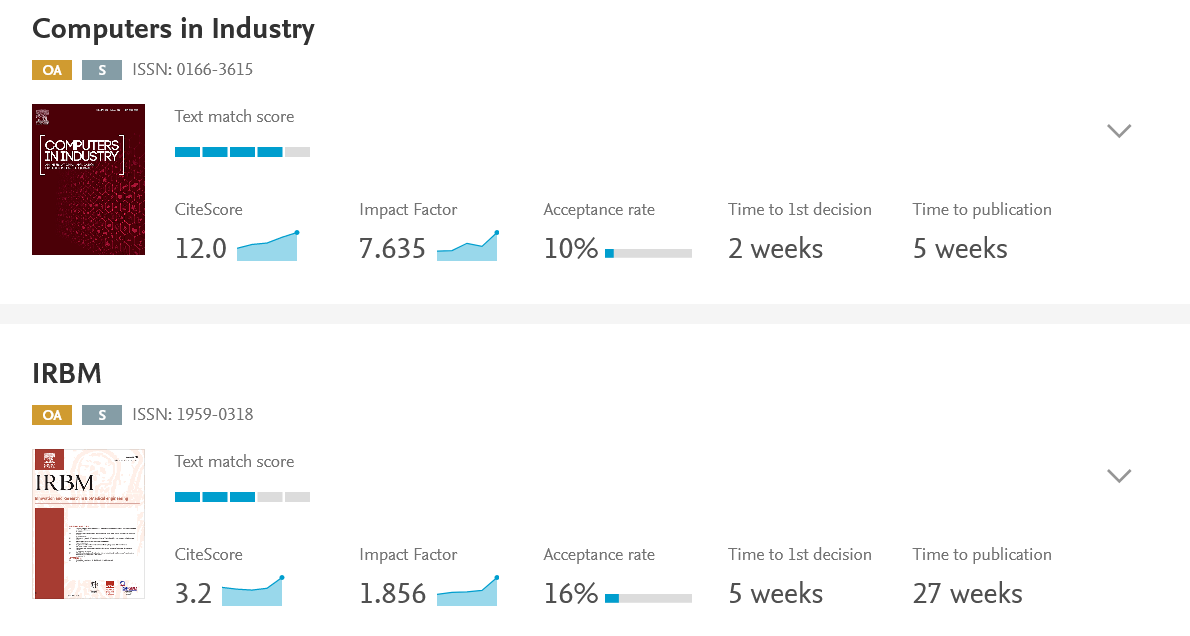The image size is (1190, 636).
Task: Click the 27 weeks time to publication value
Action: [967, 594]
